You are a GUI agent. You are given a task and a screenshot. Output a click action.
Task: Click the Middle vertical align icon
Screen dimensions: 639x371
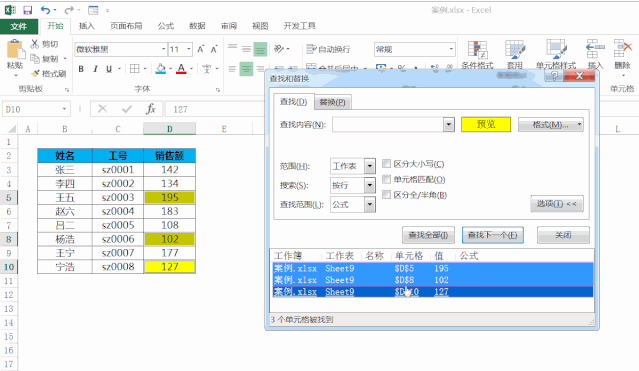(246, 49)
